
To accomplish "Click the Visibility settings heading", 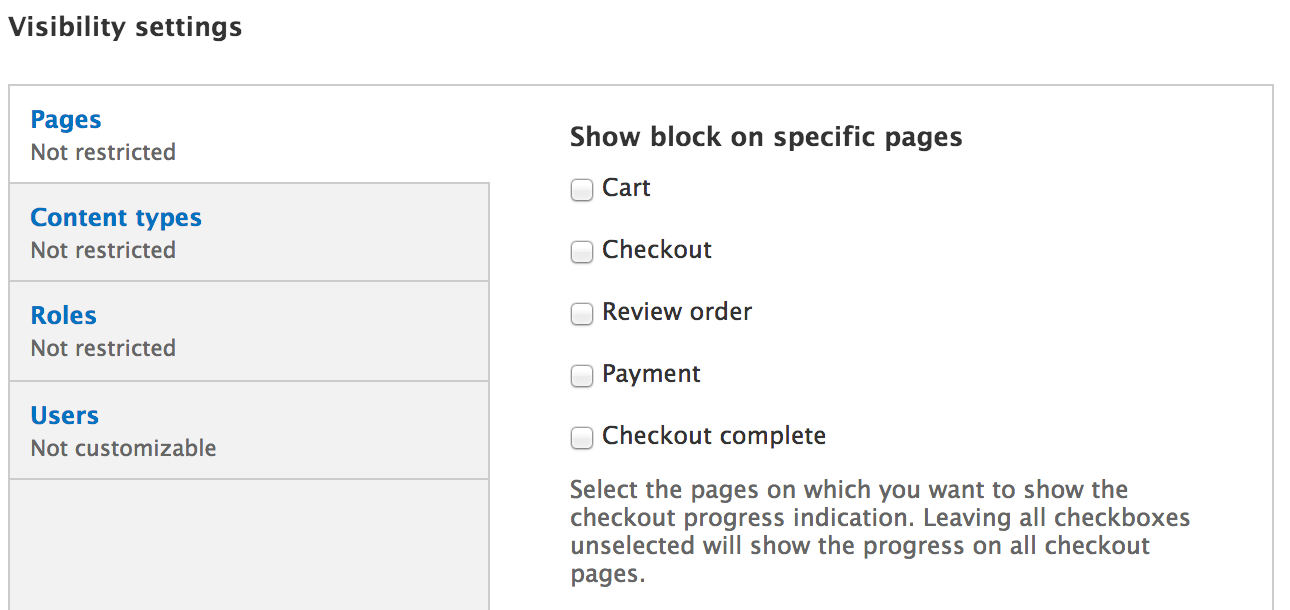I will [125, 27].
